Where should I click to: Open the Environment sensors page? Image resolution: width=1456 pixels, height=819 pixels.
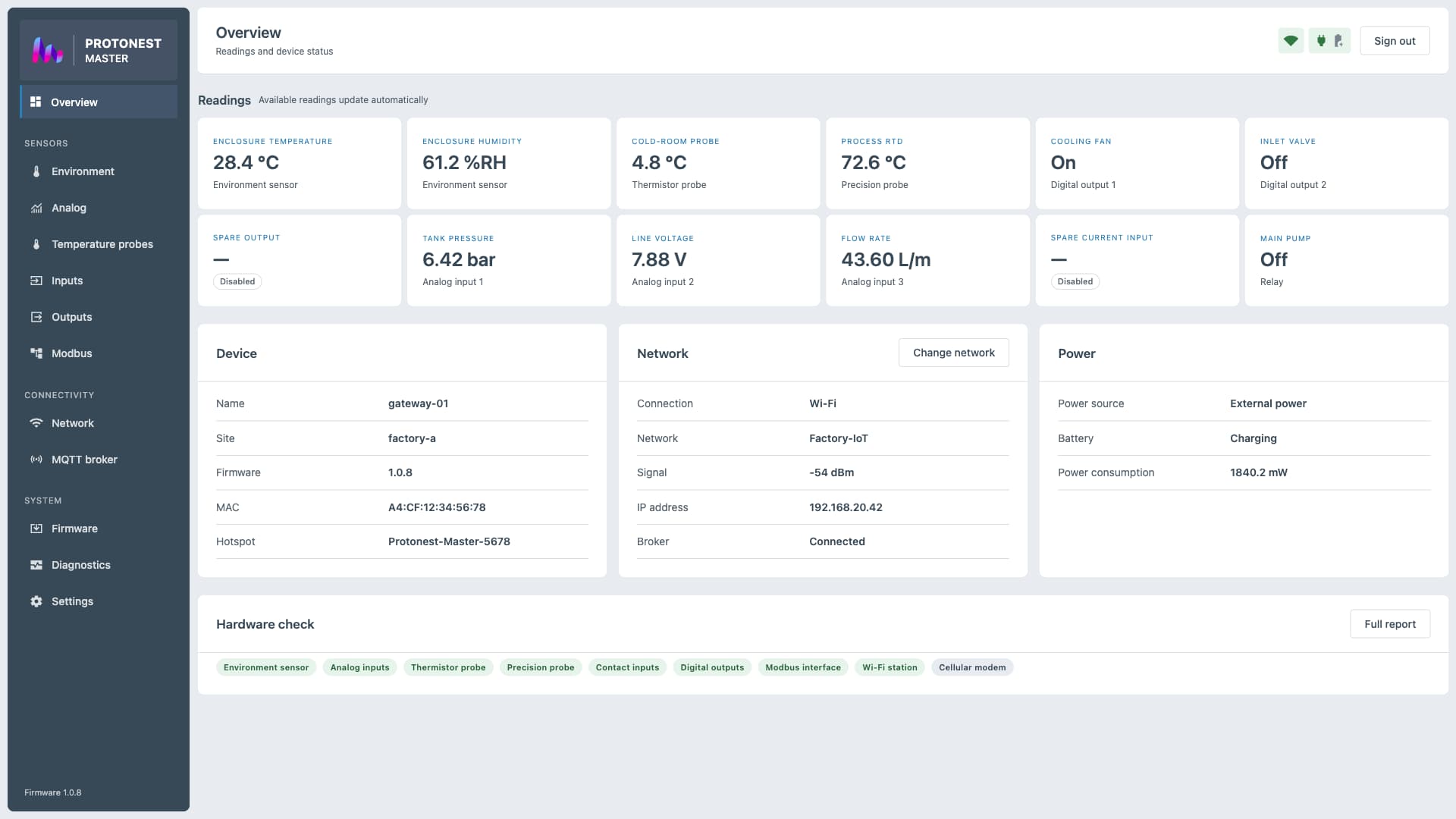pos(99,171)
